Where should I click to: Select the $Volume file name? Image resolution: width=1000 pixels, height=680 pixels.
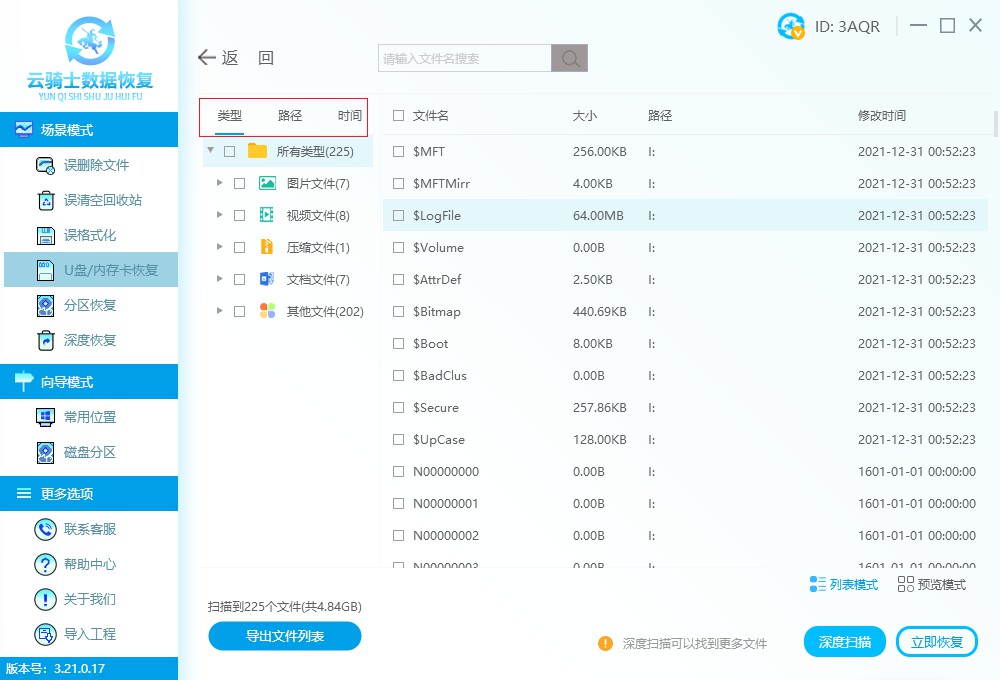(x=438, y=248)
